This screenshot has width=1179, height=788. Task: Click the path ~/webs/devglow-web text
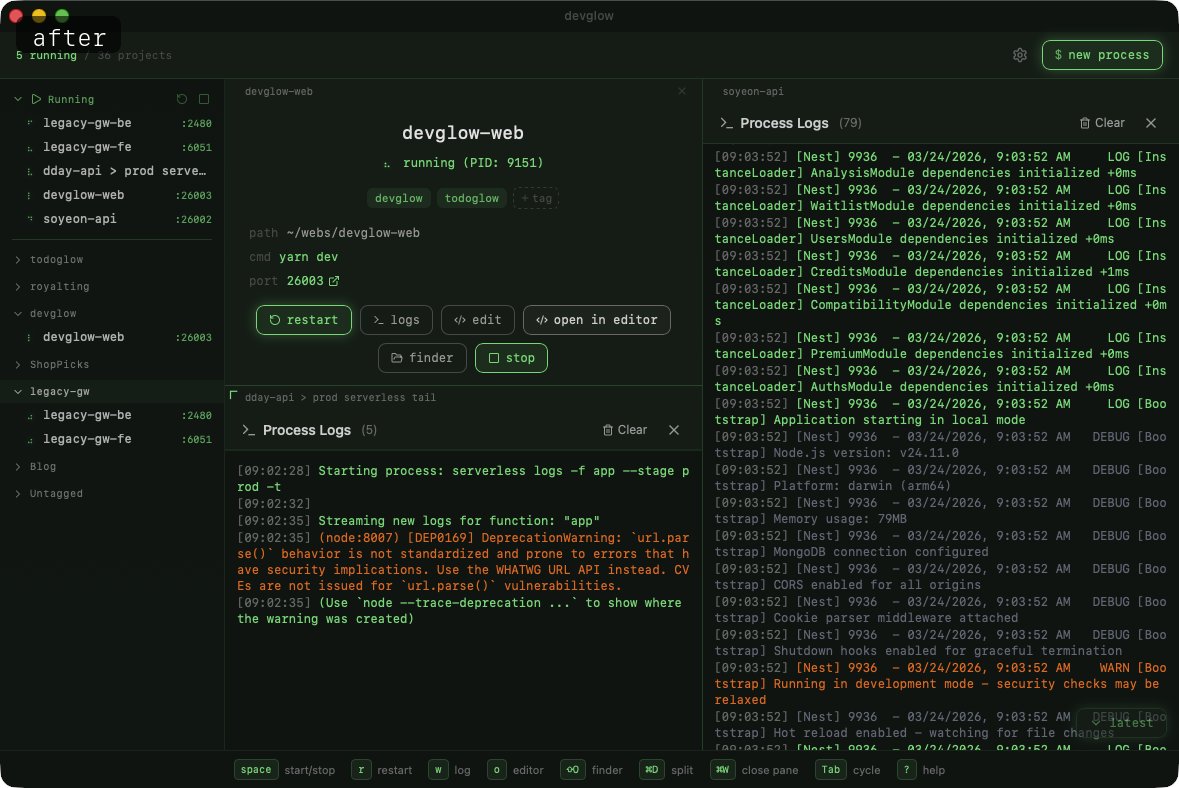point(335,233)
